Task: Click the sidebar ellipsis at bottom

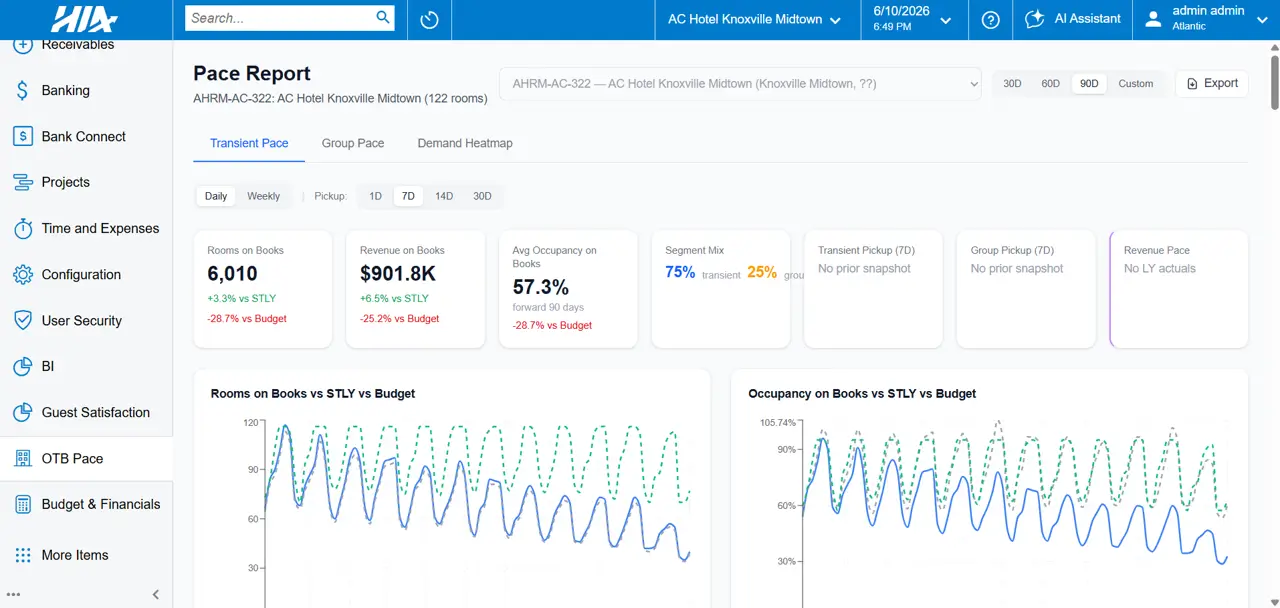Action: click(14, 595)
